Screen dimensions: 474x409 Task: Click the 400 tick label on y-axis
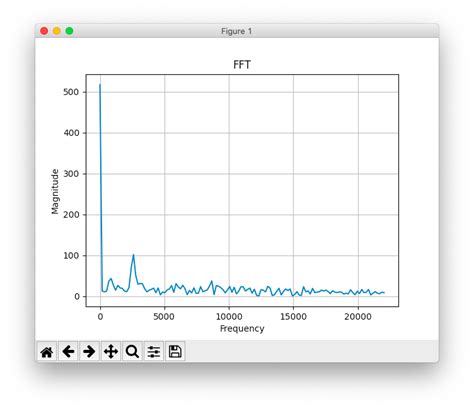coord(71,133)
